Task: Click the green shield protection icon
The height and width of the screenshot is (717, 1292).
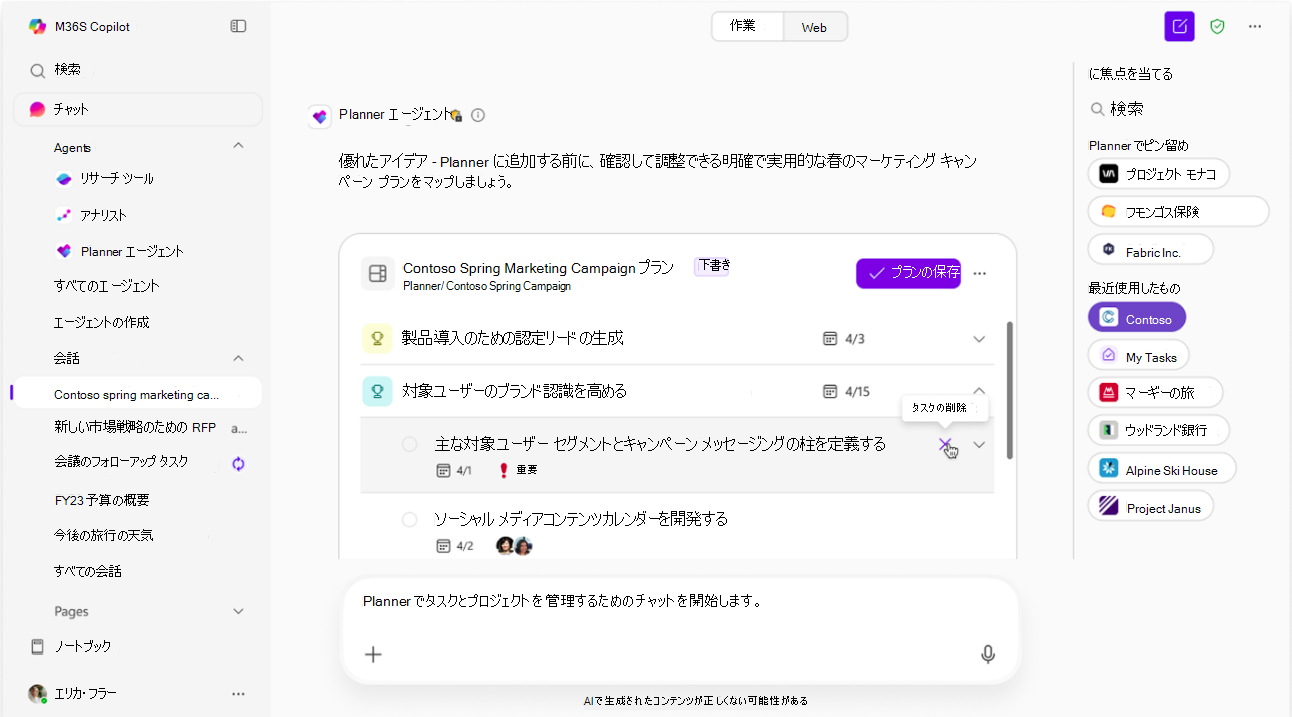Action: click(1217, 27)
